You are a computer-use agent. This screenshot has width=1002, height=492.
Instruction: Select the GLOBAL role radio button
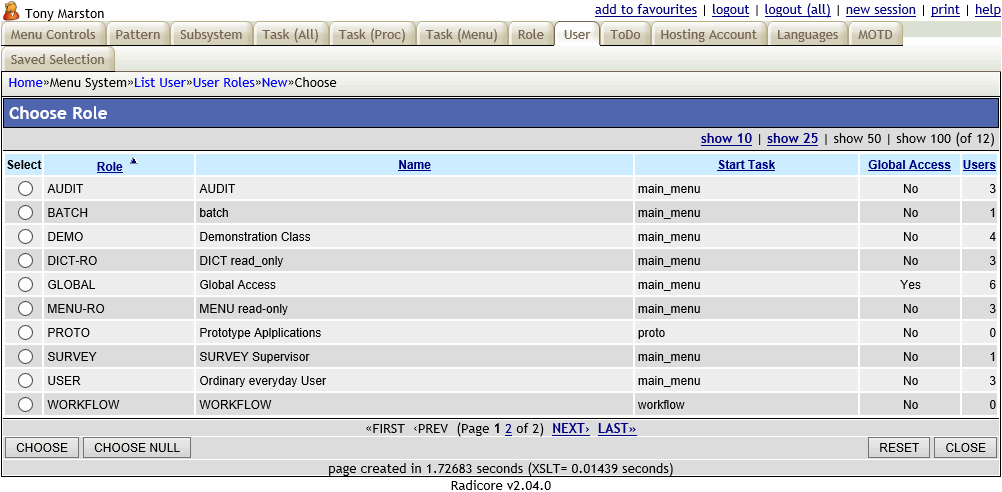coord(25,285)
